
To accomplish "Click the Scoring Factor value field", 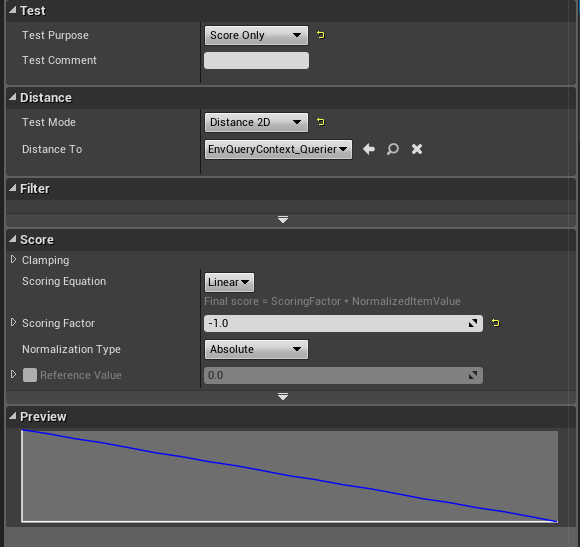I will (x=343, y=324).
